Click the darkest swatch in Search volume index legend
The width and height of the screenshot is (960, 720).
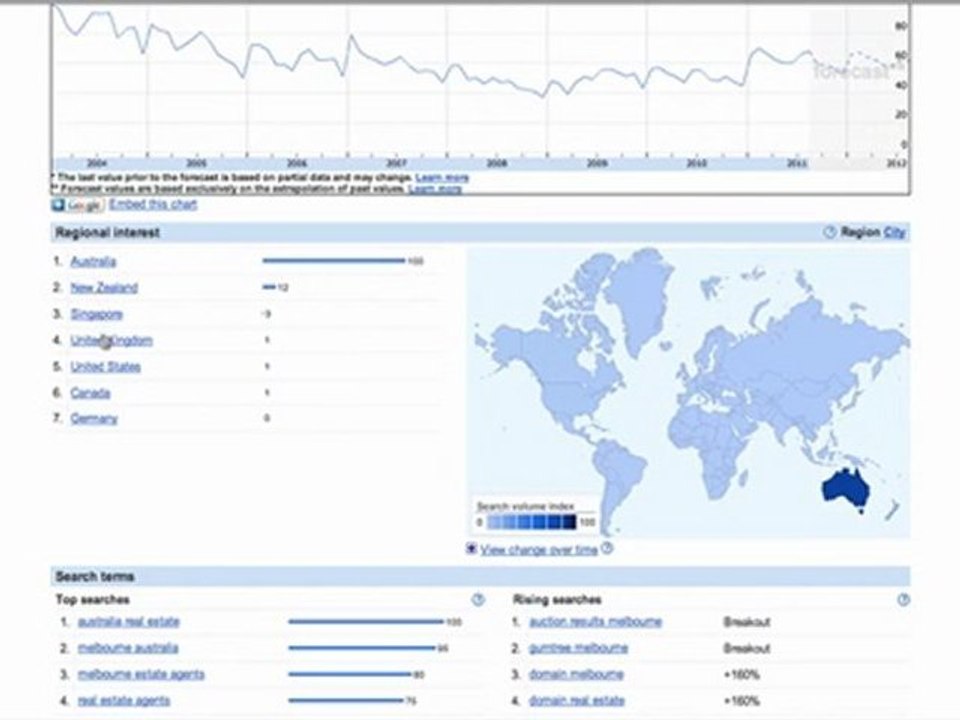click(570, 522)
